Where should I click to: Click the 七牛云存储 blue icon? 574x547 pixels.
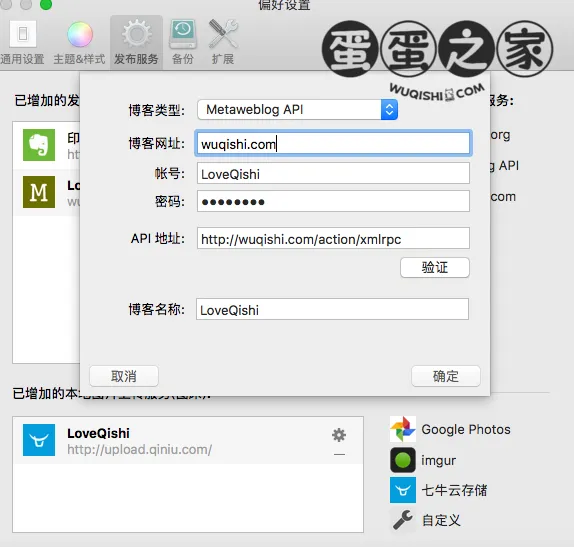403,490
